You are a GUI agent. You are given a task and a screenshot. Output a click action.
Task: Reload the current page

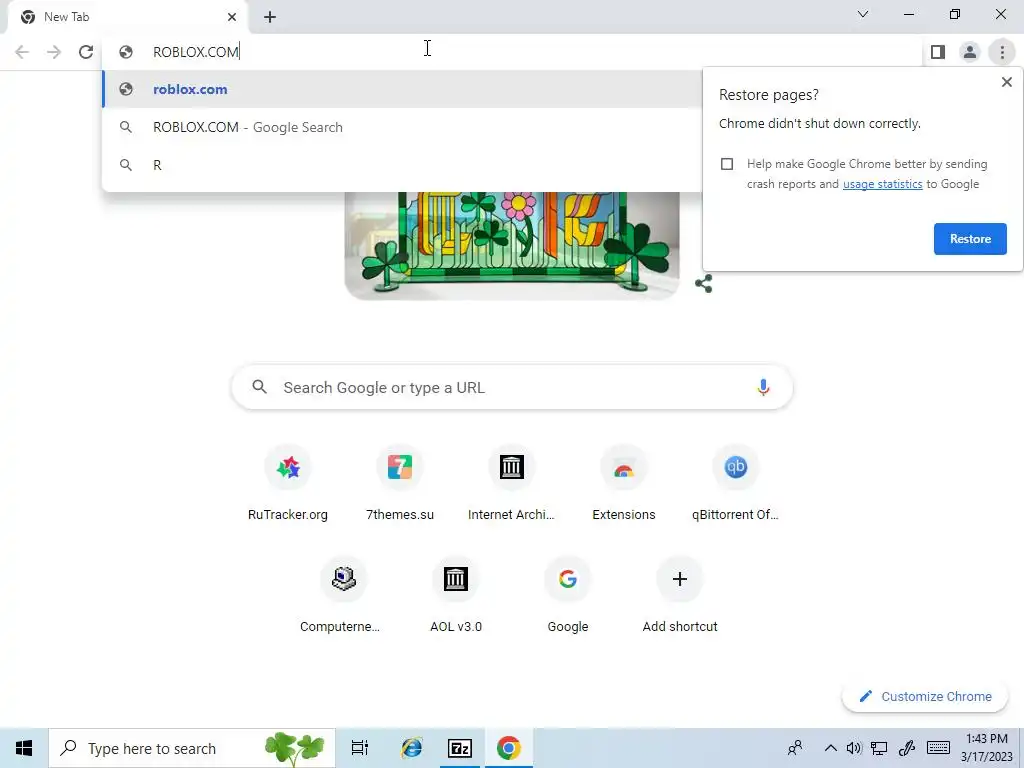[x=86, y=52]
